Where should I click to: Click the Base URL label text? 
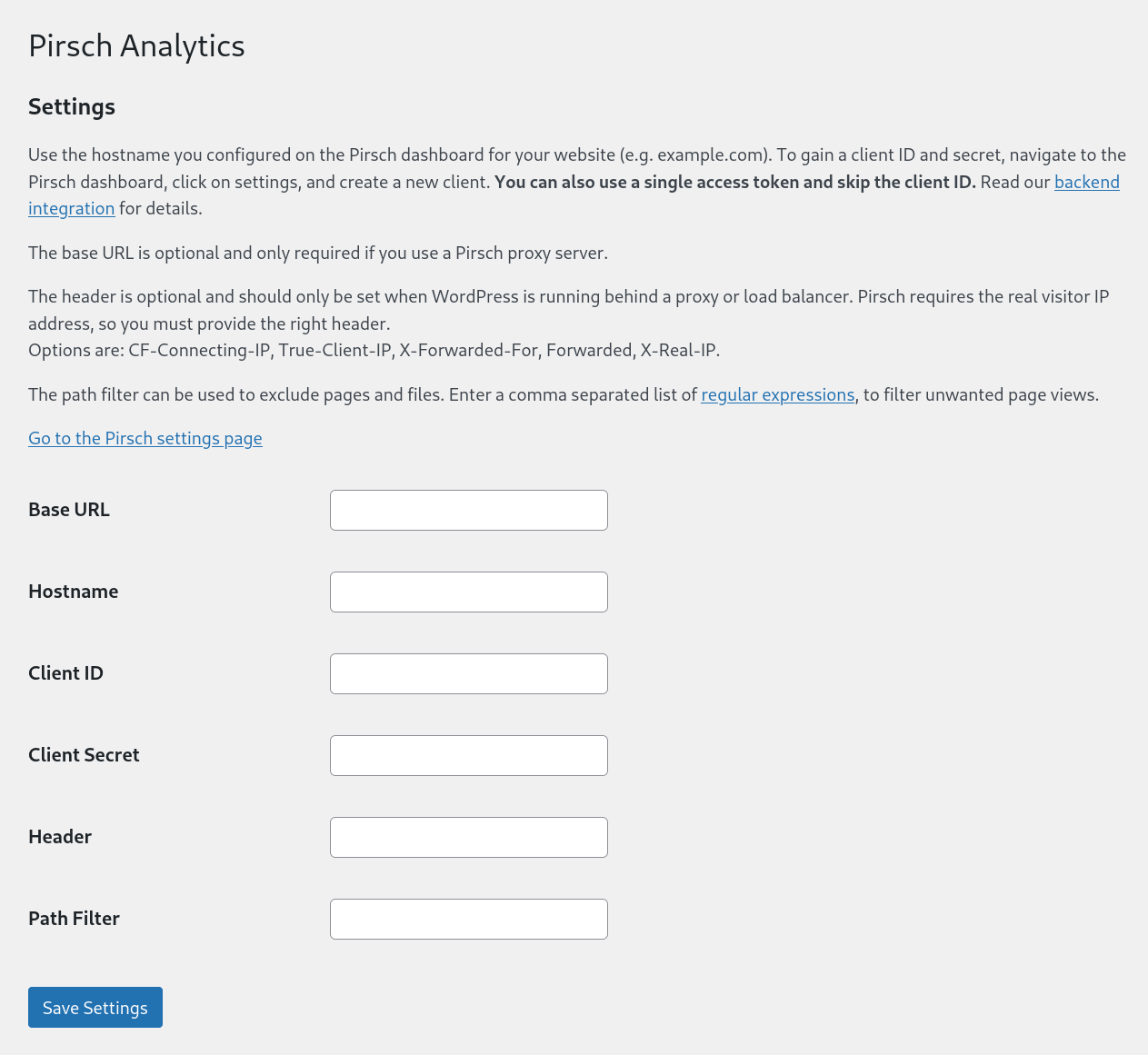68,509
